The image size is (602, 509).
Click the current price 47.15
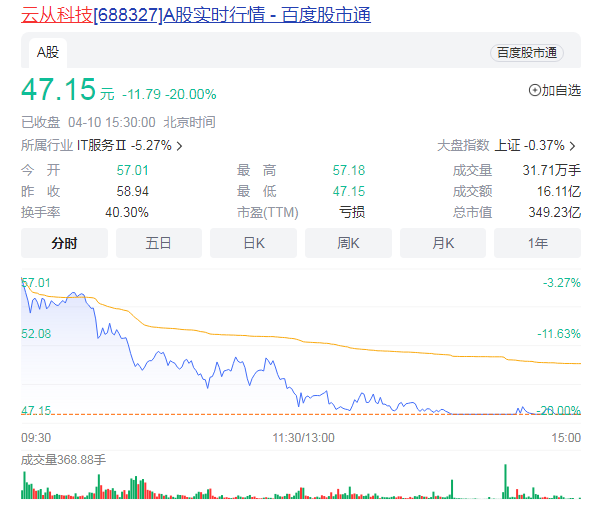tap(58, 90)
